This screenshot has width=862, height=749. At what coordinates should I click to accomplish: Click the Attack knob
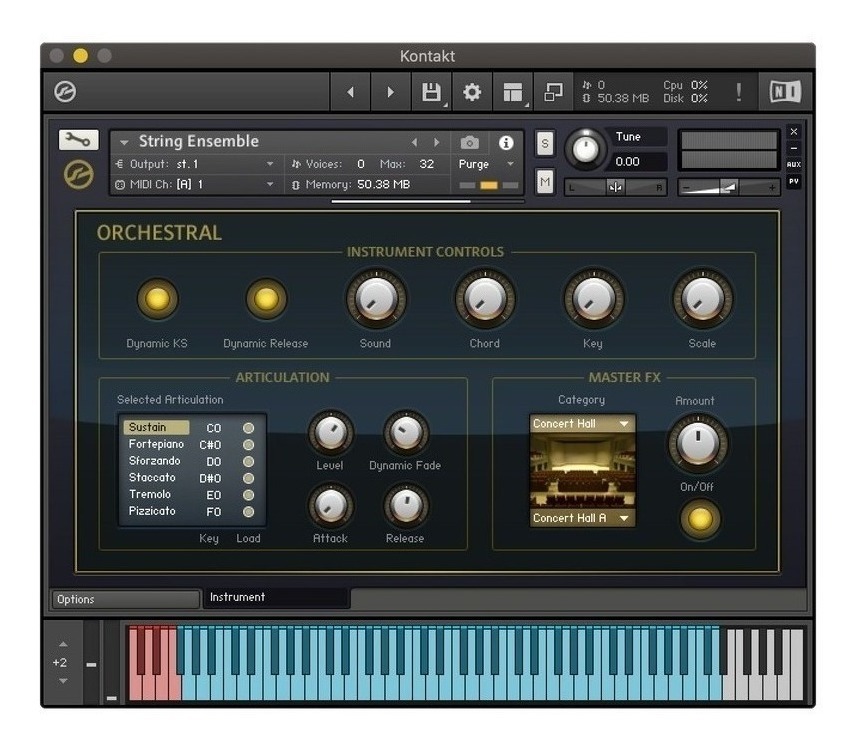click(330, 505)
